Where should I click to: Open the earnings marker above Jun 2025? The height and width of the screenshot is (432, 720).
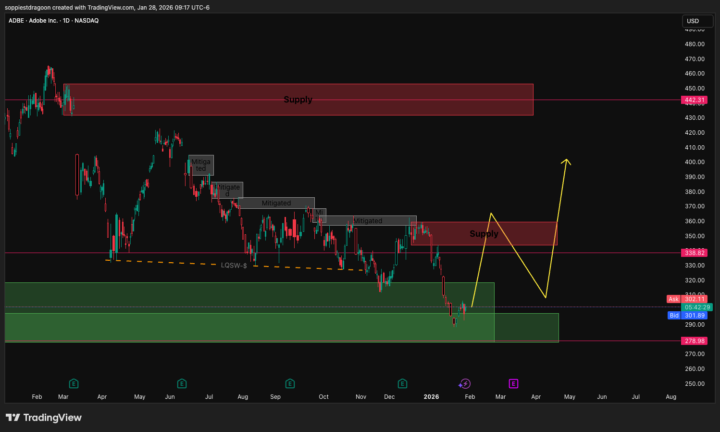click(x=182, y=383)
